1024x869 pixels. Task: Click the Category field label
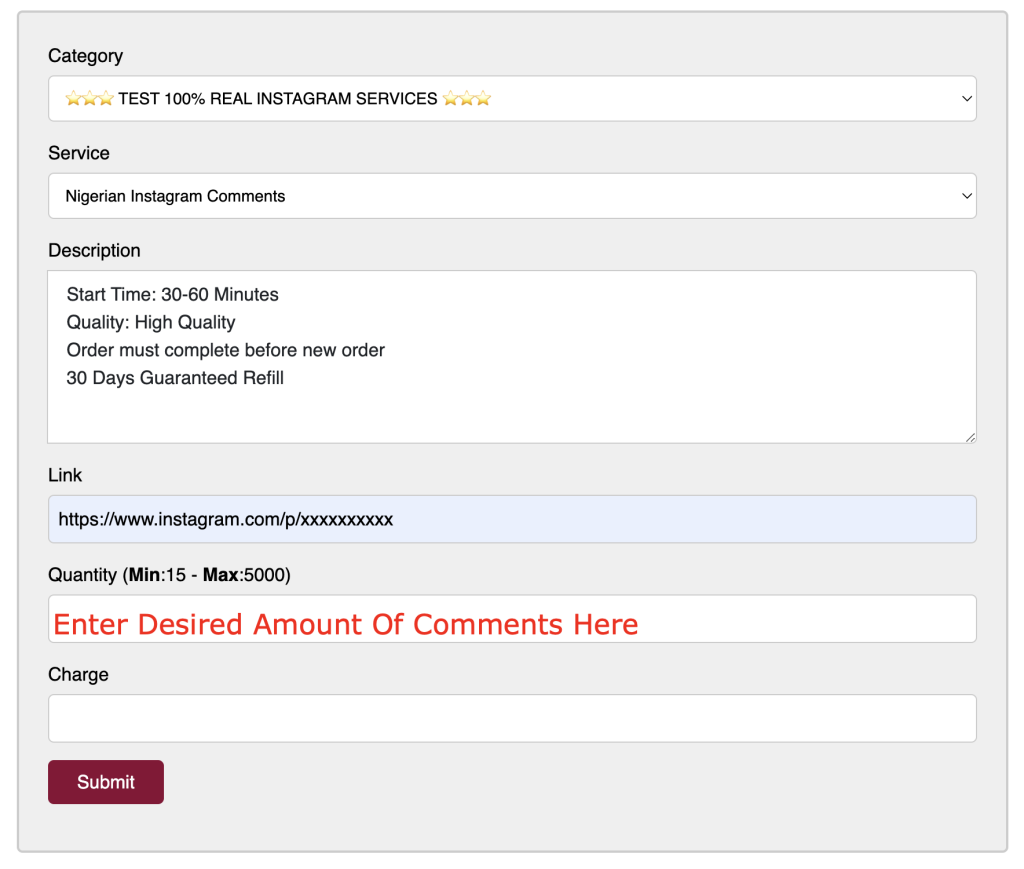[x=86, y=56]
